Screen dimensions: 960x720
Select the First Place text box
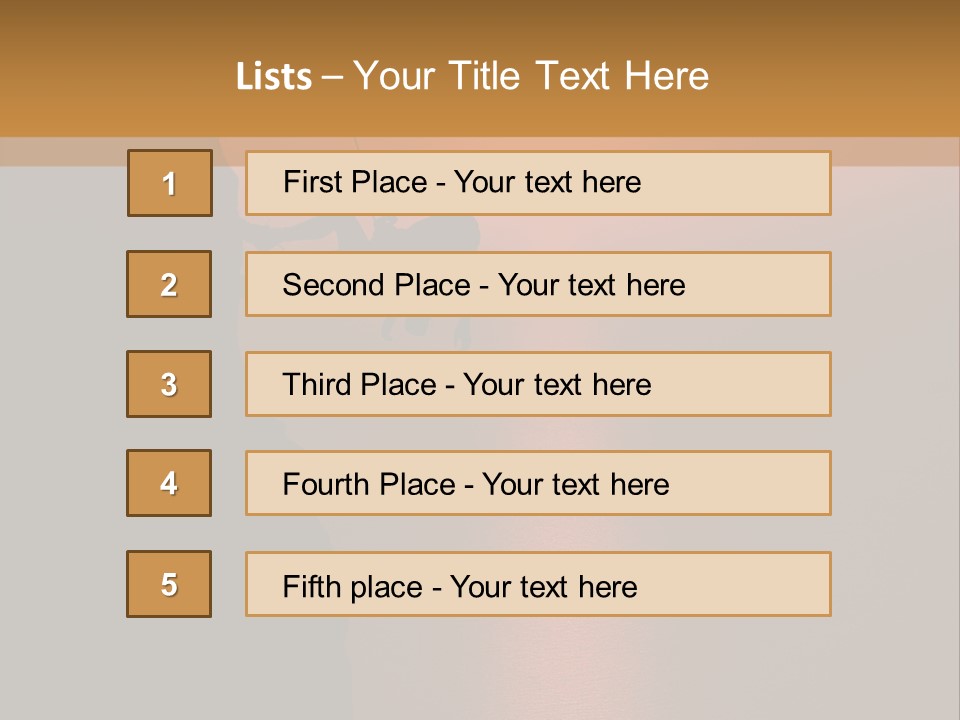pyautogui.click(x=538, y=183)
